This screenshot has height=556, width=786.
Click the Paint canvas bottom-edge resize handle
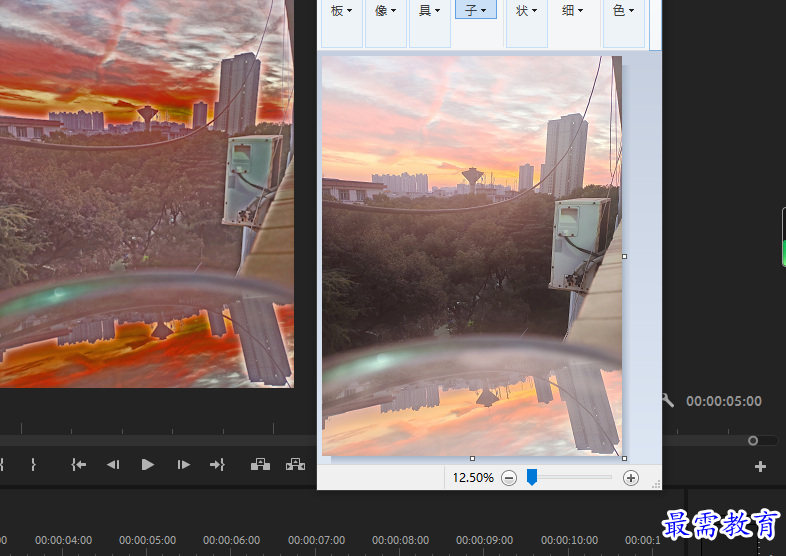[x=472, y=458]
